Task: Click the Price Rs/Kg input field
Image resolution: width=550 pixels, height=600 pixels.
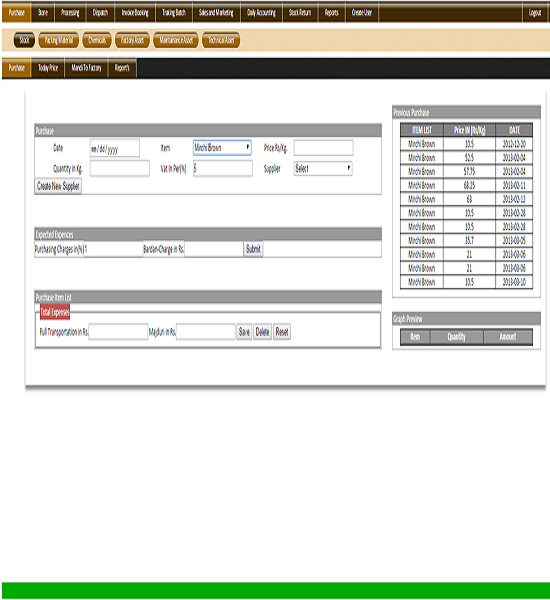Action: (323, 148)
